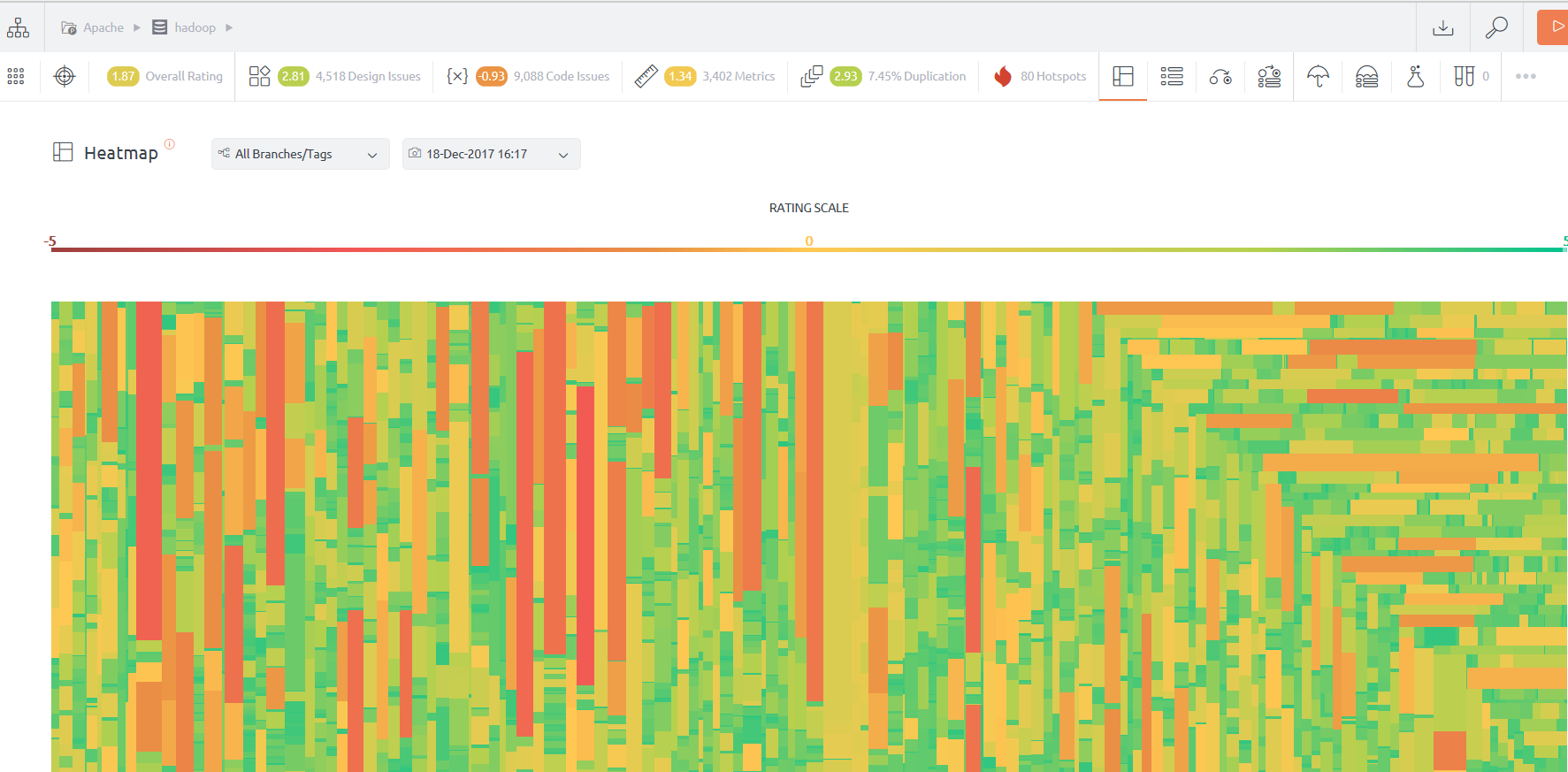Viewport: 1568px width, 772px height.
Task: Open the hierarchy tree icon
Action: pyautogui.click(x=18, y=27)
